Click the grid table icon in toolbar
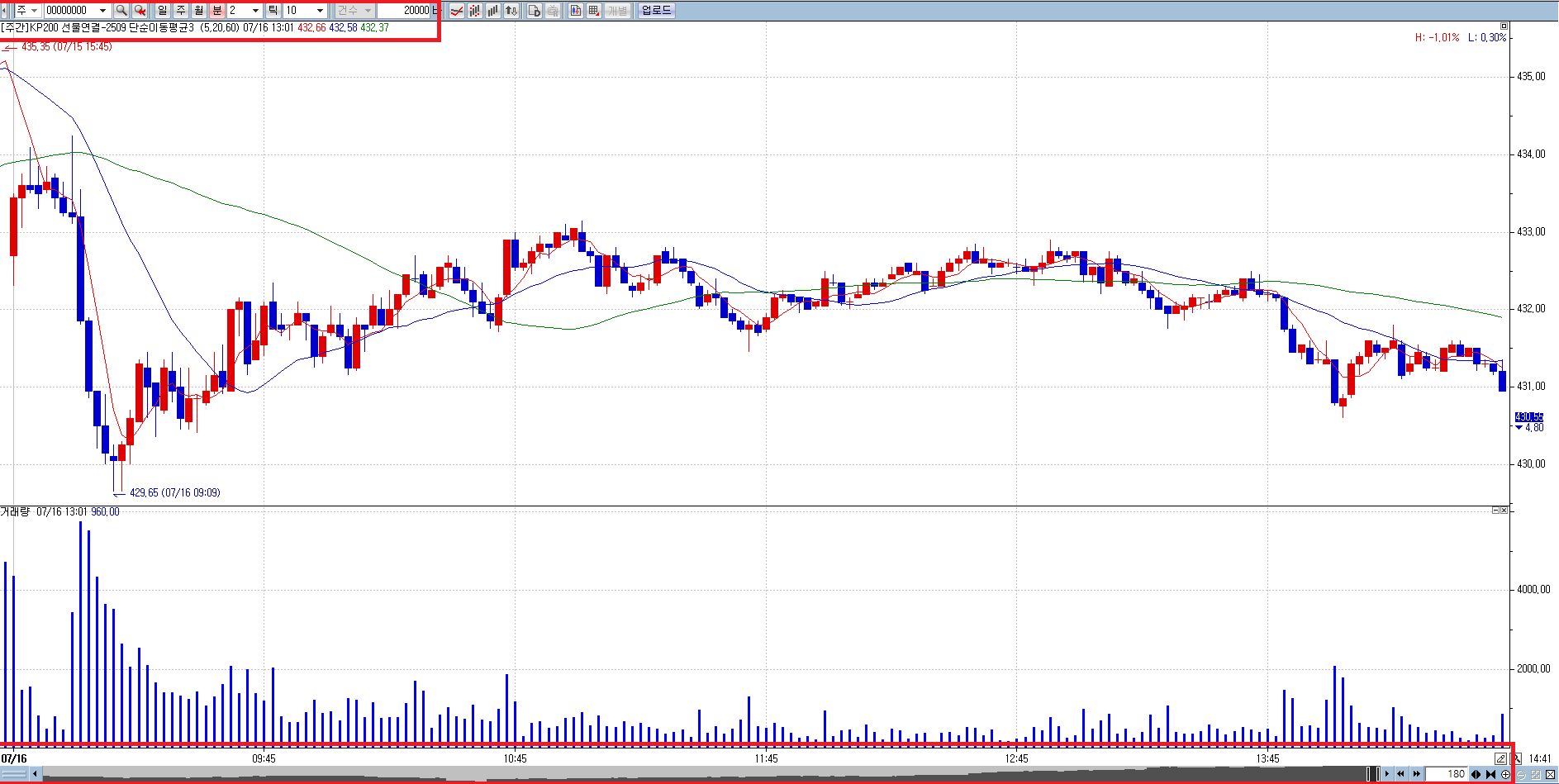1559x784 pixels. [593, 11]
